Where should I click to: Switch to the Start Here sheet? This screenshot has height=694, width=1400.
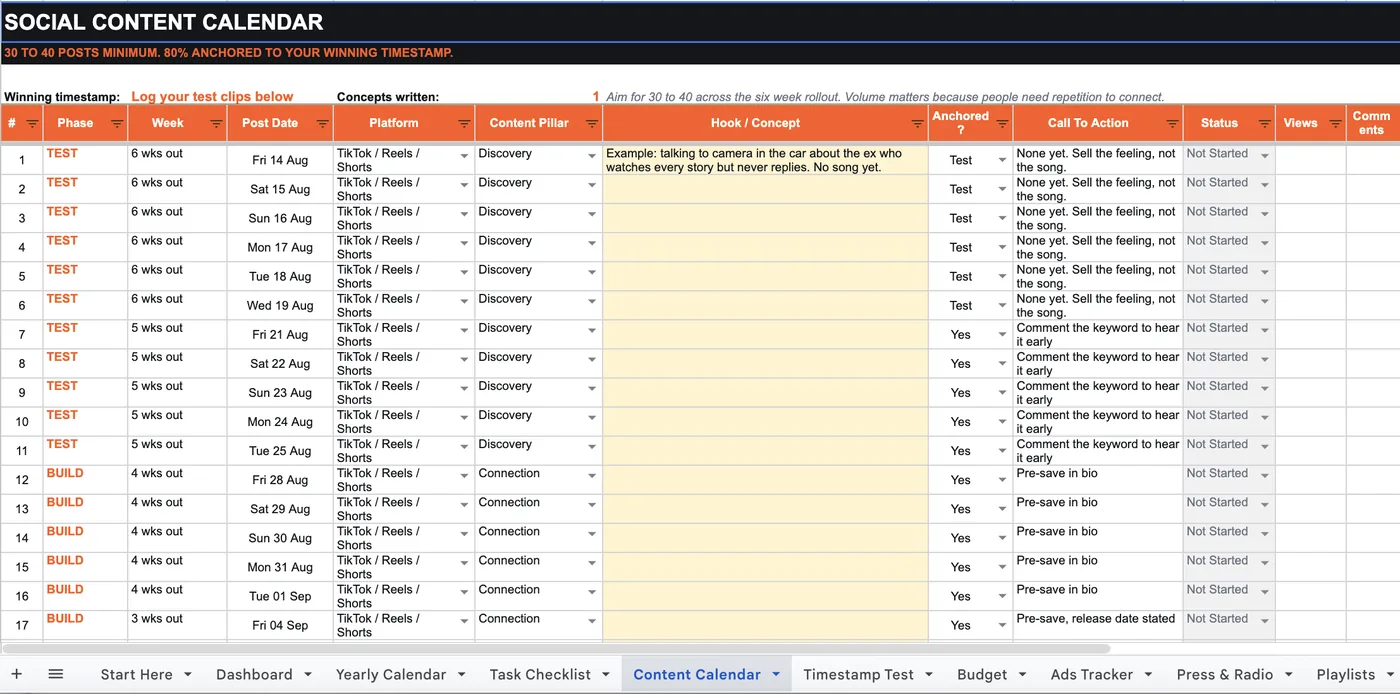coord(136,674)
